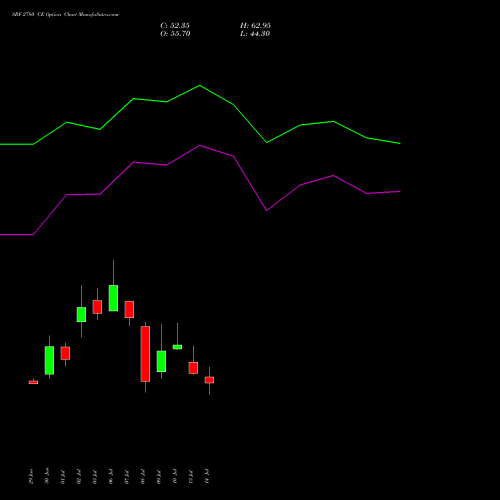Click the green candle above 02 Jul
Viewport: 500px width, 500px height.
coord(81,314)
